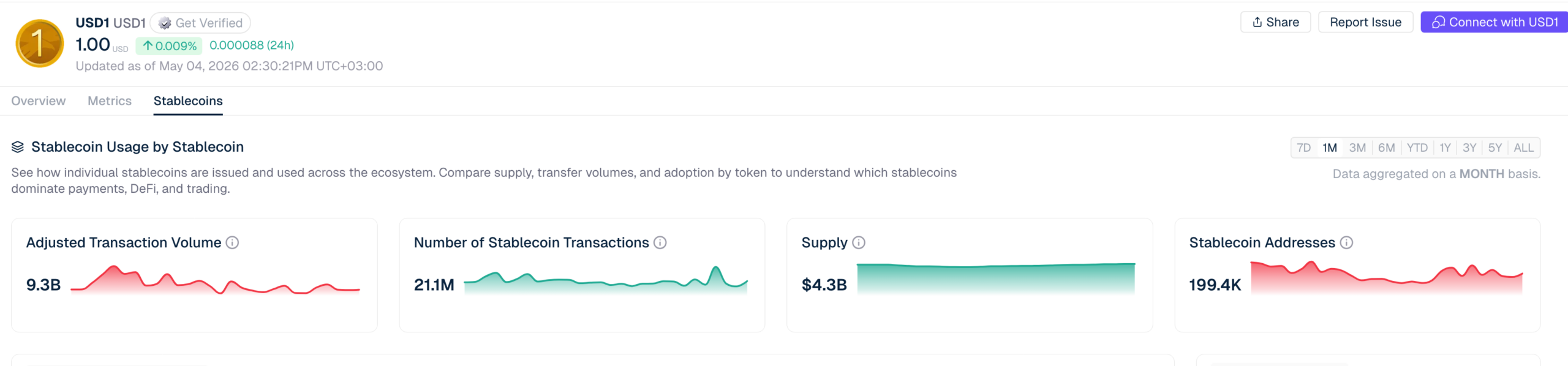The width and height of the screenshot is (1568, 366).
Task: Open info icon for Number of Stablecoin Transactions
Action: pyautogui.click(x=660, y=242)
